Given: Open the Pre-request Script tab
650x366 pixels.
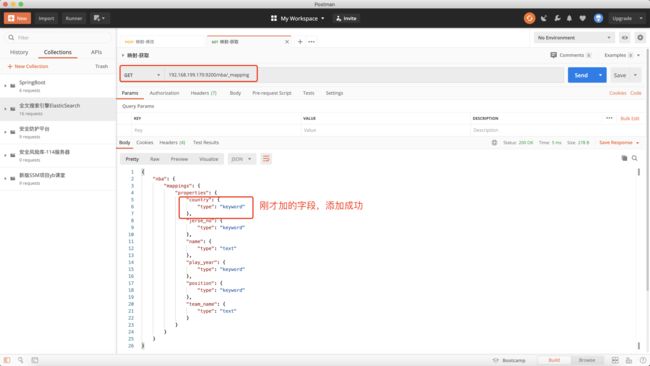Looking at the screenshot, I should click(x=272, y=93).
